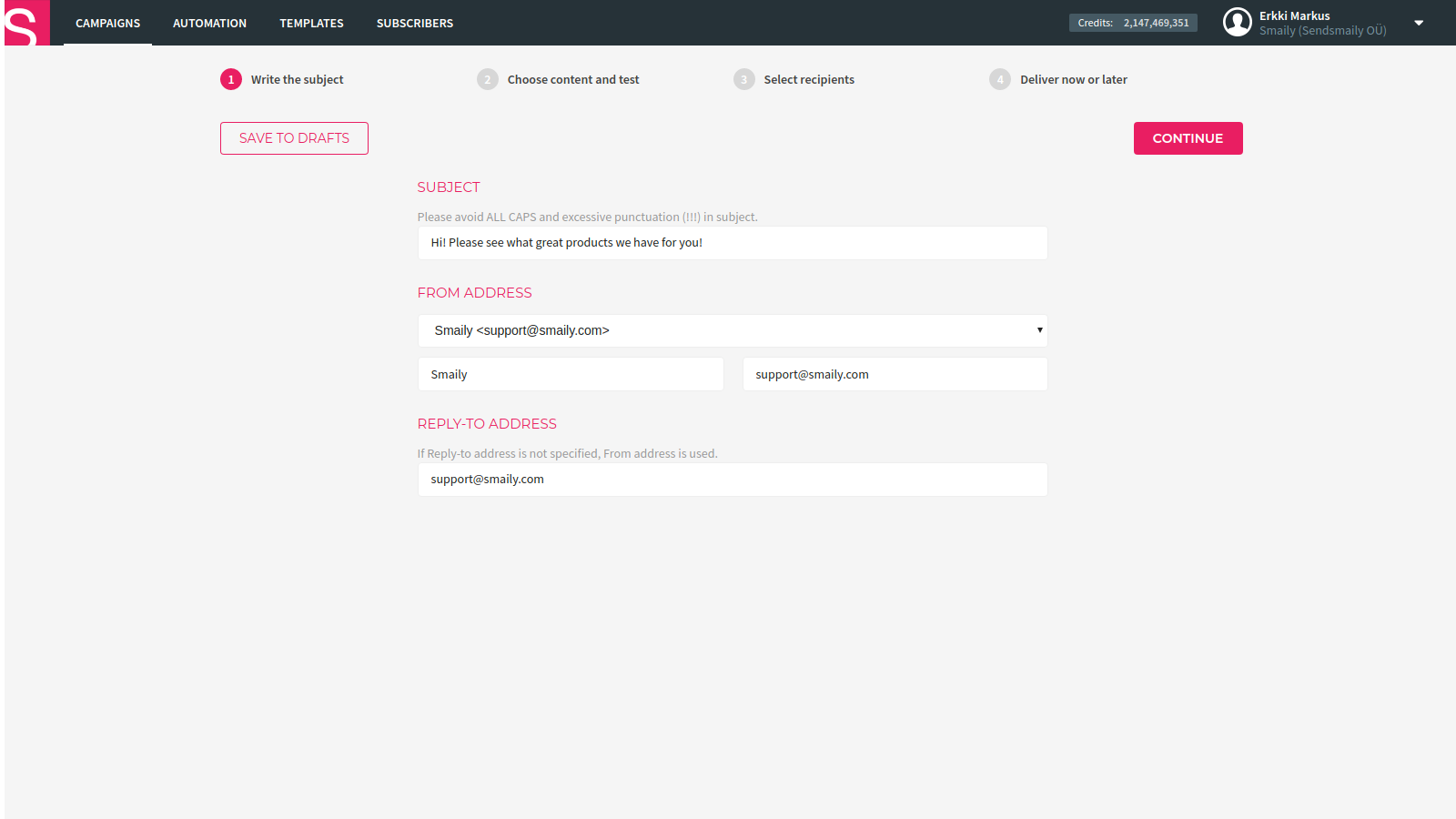Go to step 3 Select recipients
The height and width of the screenshot is (819, 1456).
pyautogui.click(x=794, y=79)
